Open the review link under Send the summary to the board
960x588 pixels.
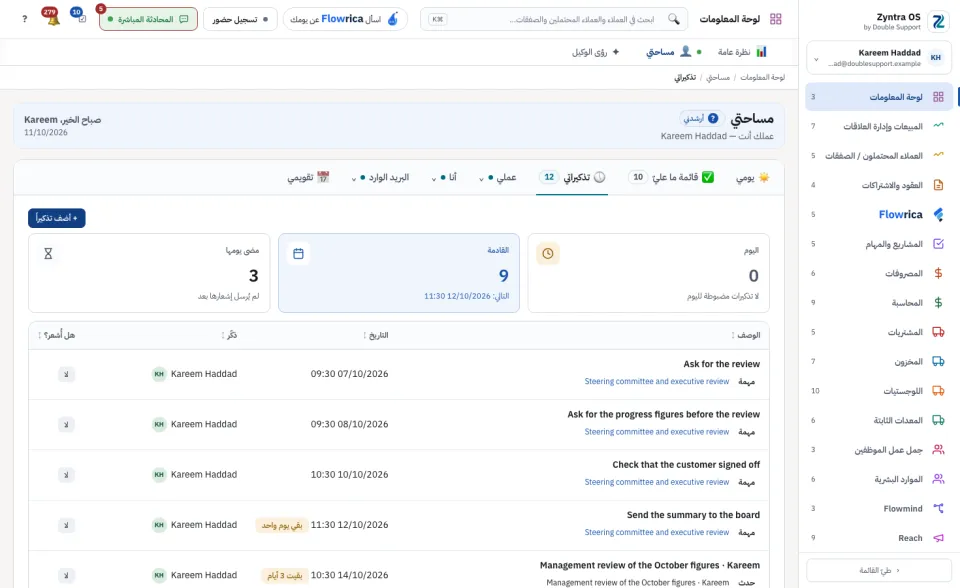(x=656, y=532)
